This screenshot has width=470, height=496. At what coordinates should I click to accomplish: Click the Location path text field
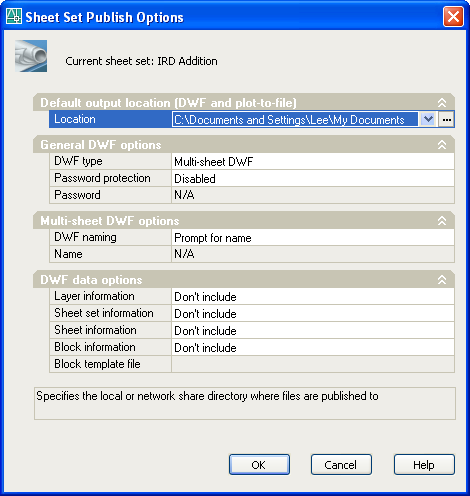tap(295, 119)
